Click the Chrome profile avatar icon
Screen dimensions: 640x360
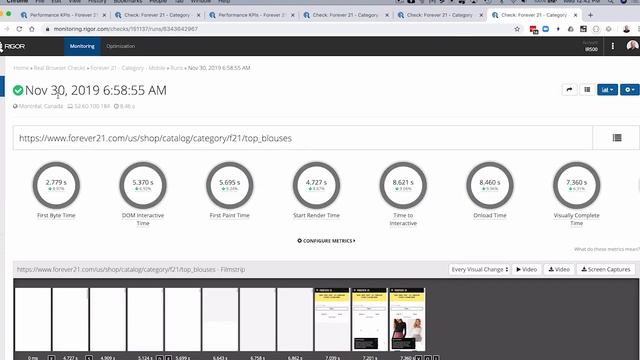pos(627,29)
